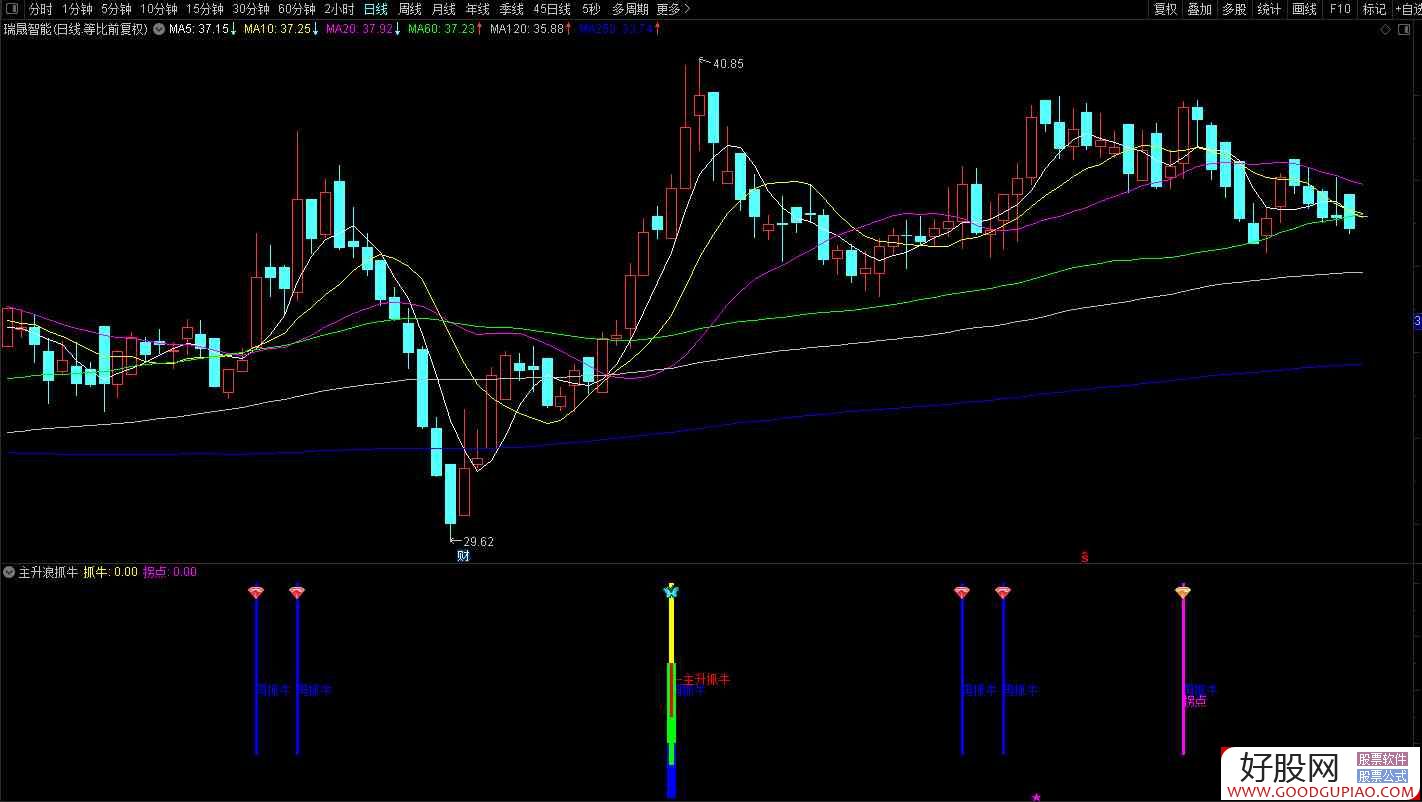Screen dimensions: 1422x802
Task: Click the +自选 add-to-watchlist button
Action: [1407, 9]
